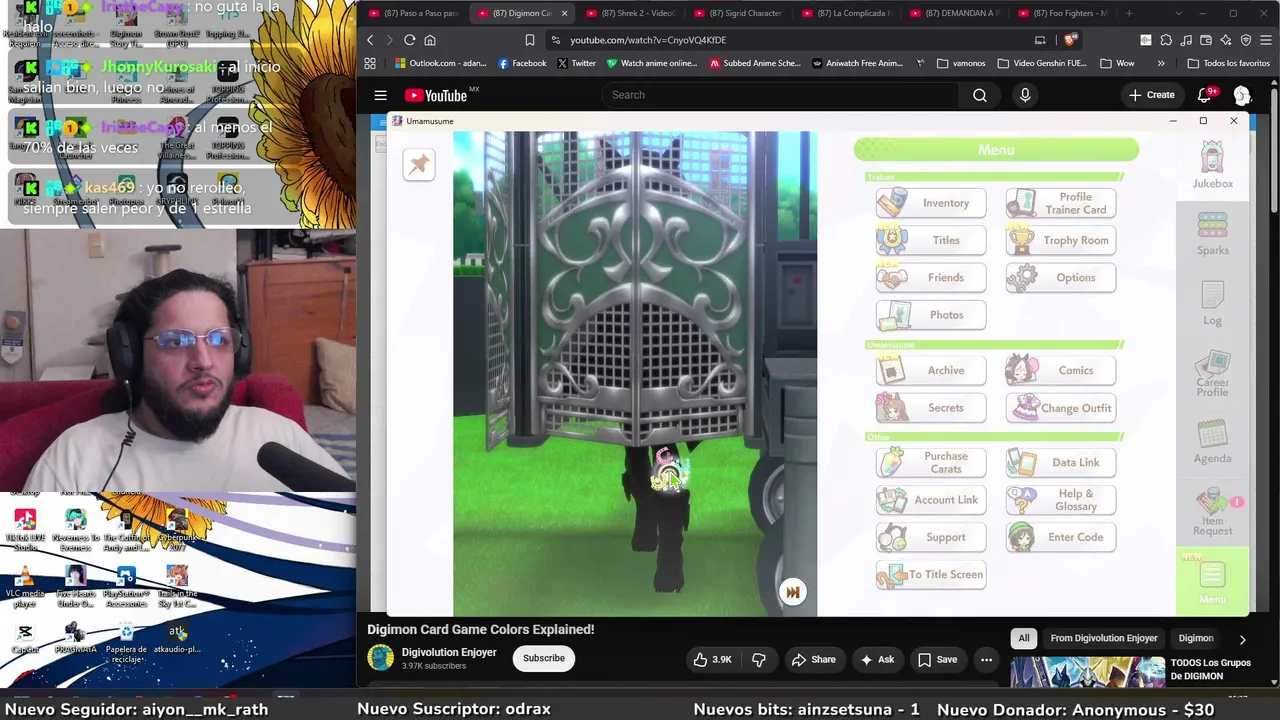Click the YouTube search magnifier button
This screenshot has width=1280, height=720.
(980, 95)
